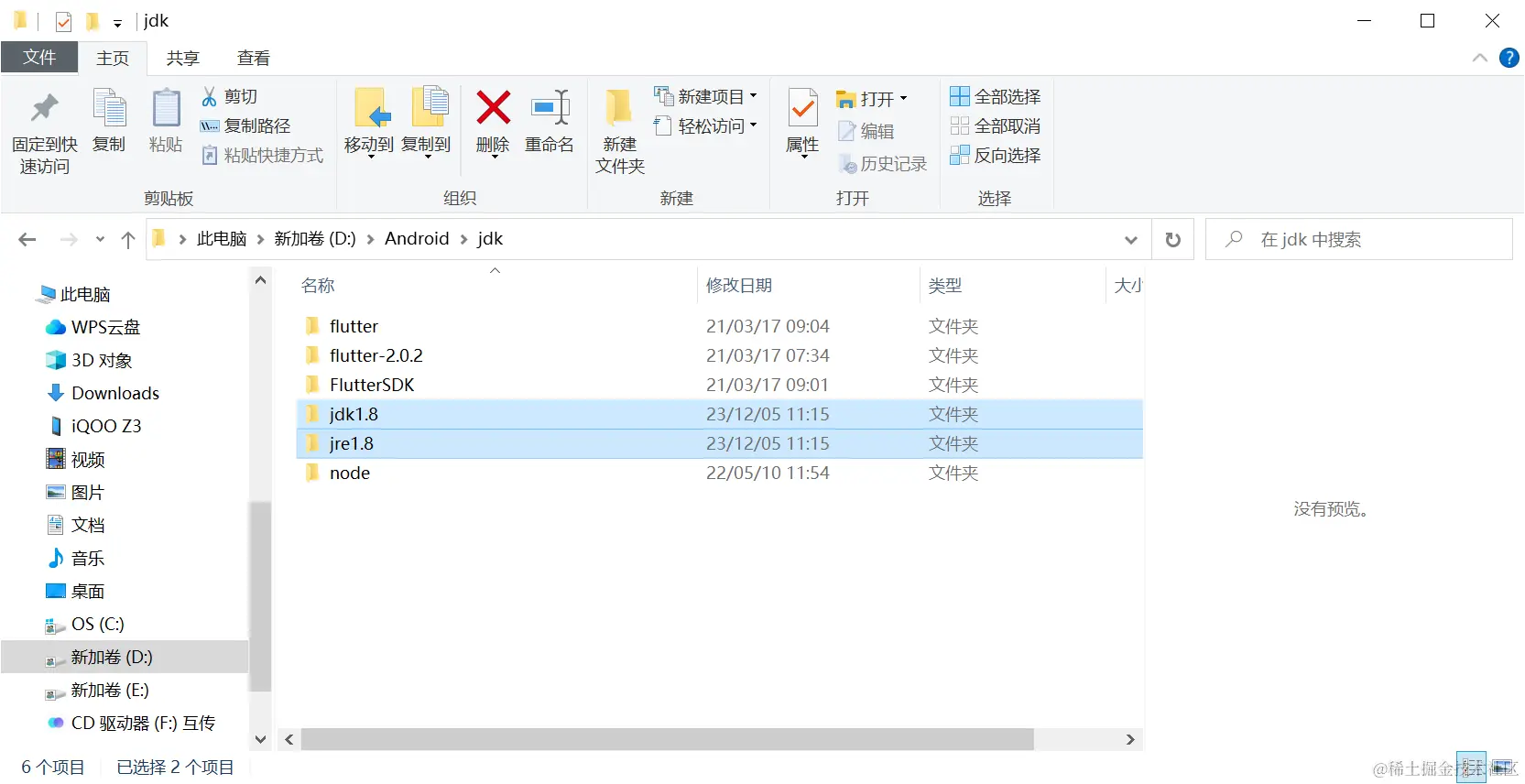This screenshot has height=784, width=1525.
Task: Click the Rename (重命名) icon
Action: coord(550,108)
